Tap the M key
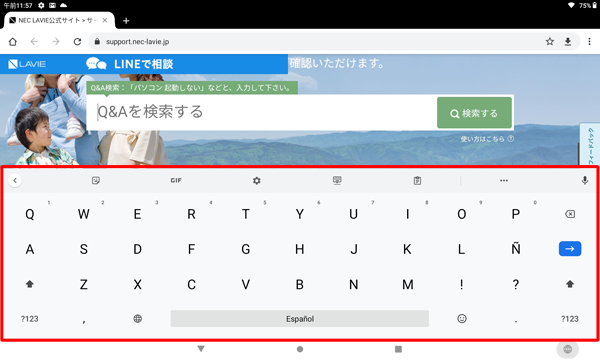The width and height of the screenshot is (600, 360). [x=408, y=284]
